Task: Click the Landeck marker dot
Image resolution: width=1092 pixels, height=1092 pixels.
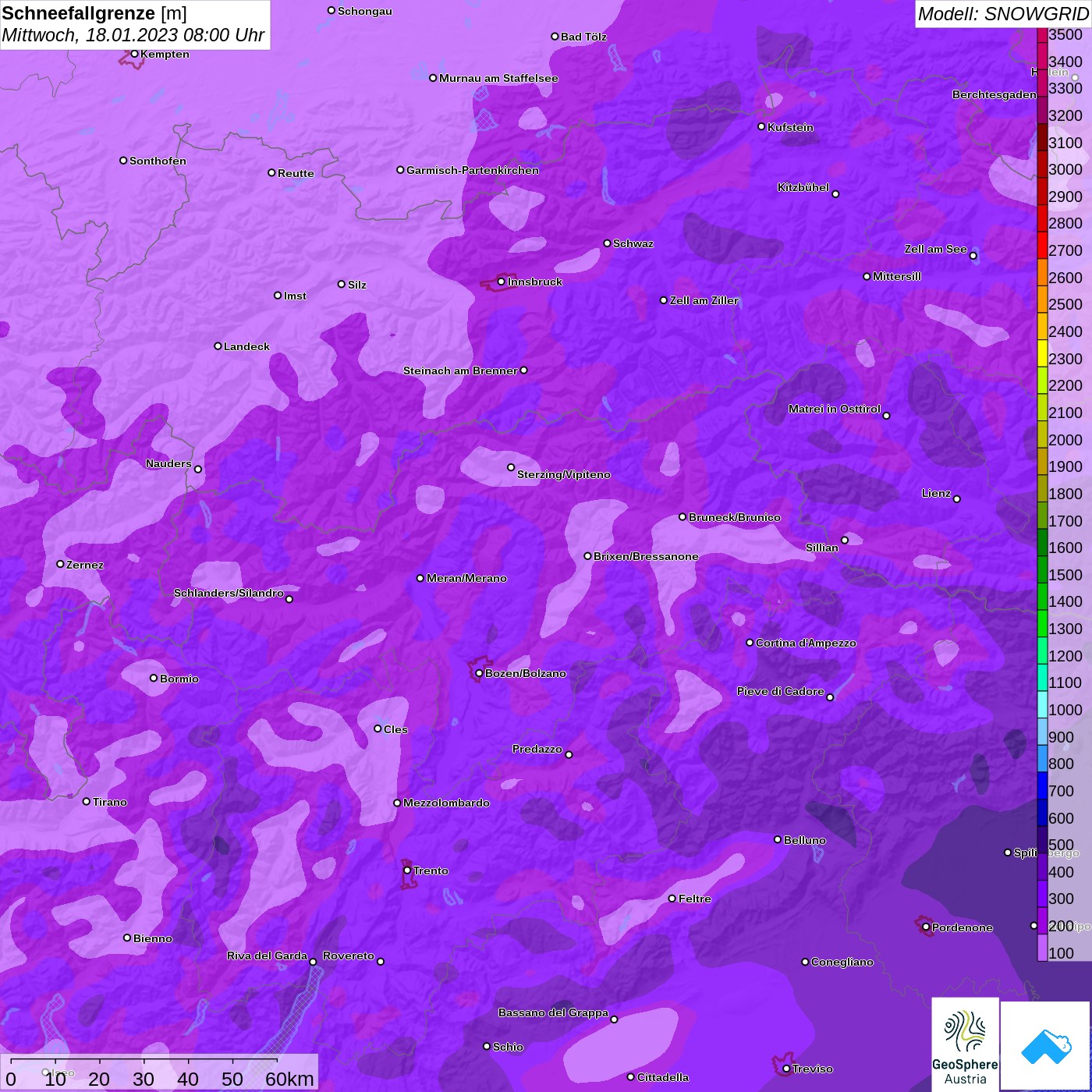Action: click(218, 346)
